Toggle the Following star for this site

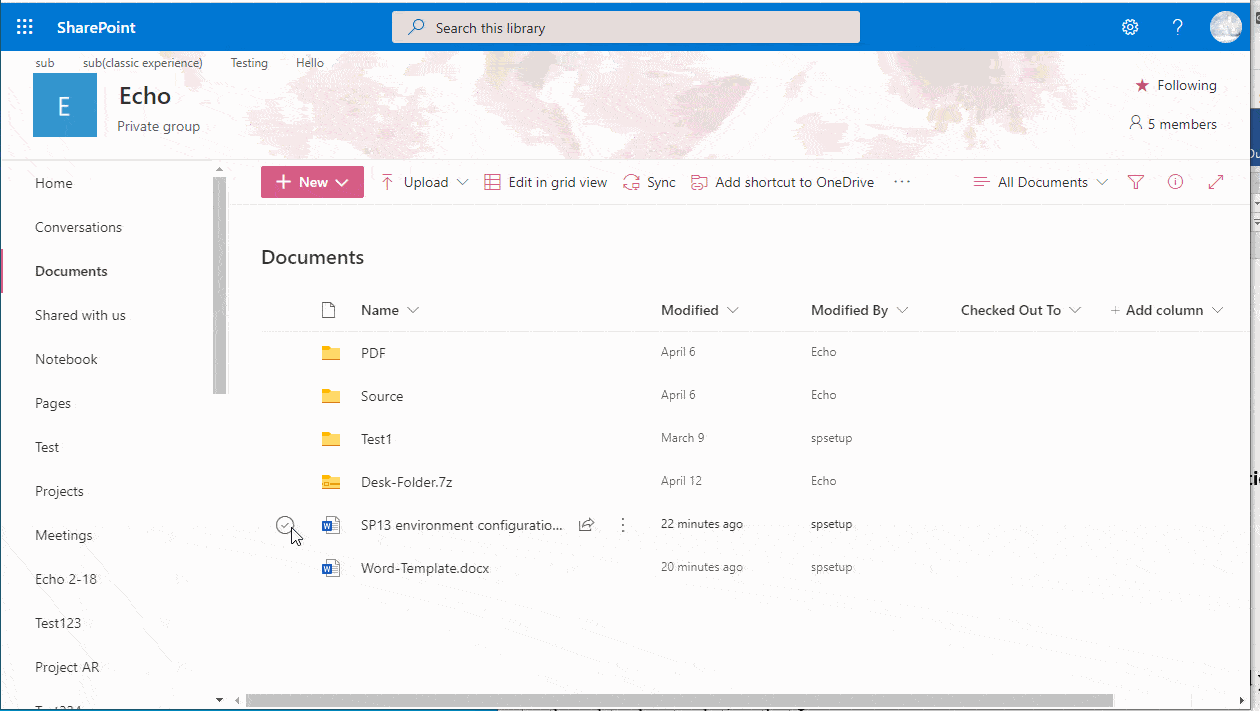[1142, 86]
